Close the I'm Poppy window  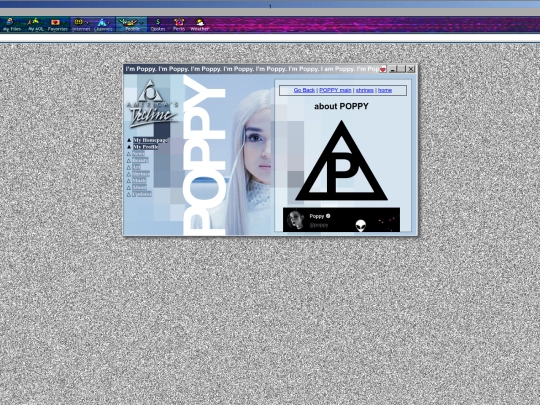(411, 69)
